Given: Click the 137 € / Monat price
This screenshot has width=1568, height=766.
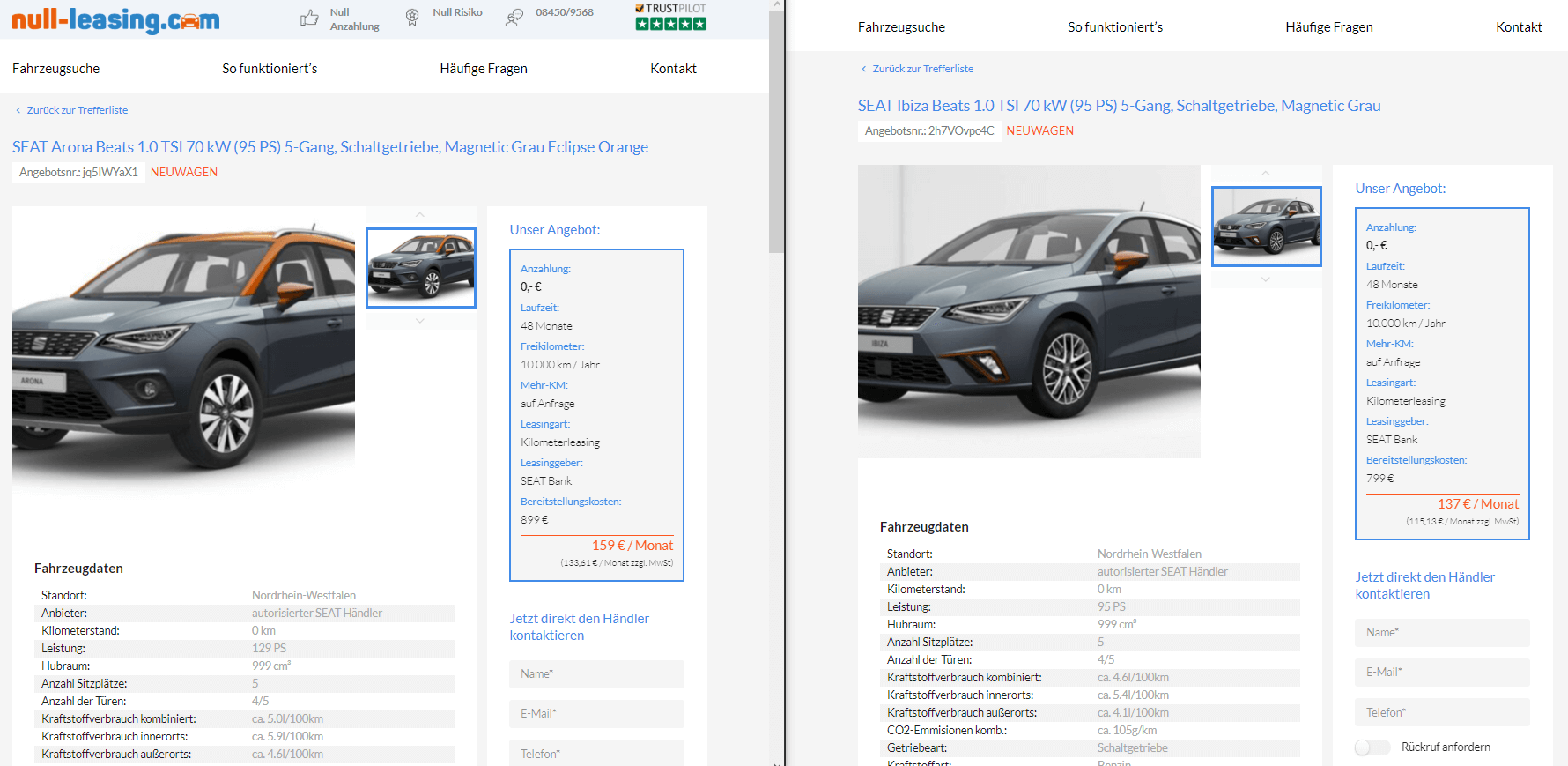Looking at the screenshot, I should tap(1478, 504).
